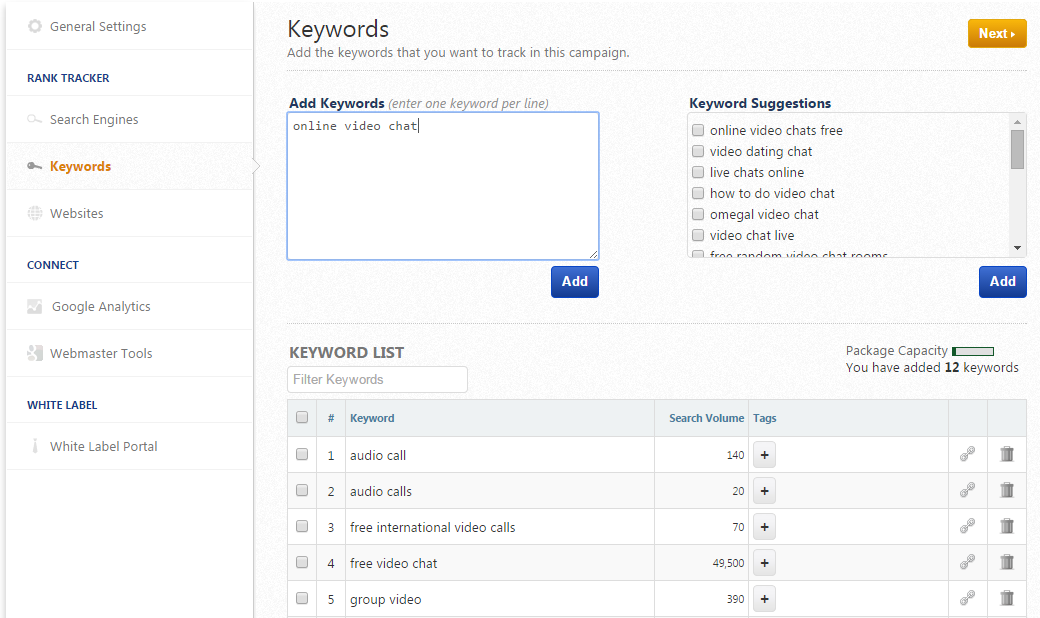1040x618 pixels.
Task: Click Add button below the keywords textarea
Action: (x=574, y=282)
